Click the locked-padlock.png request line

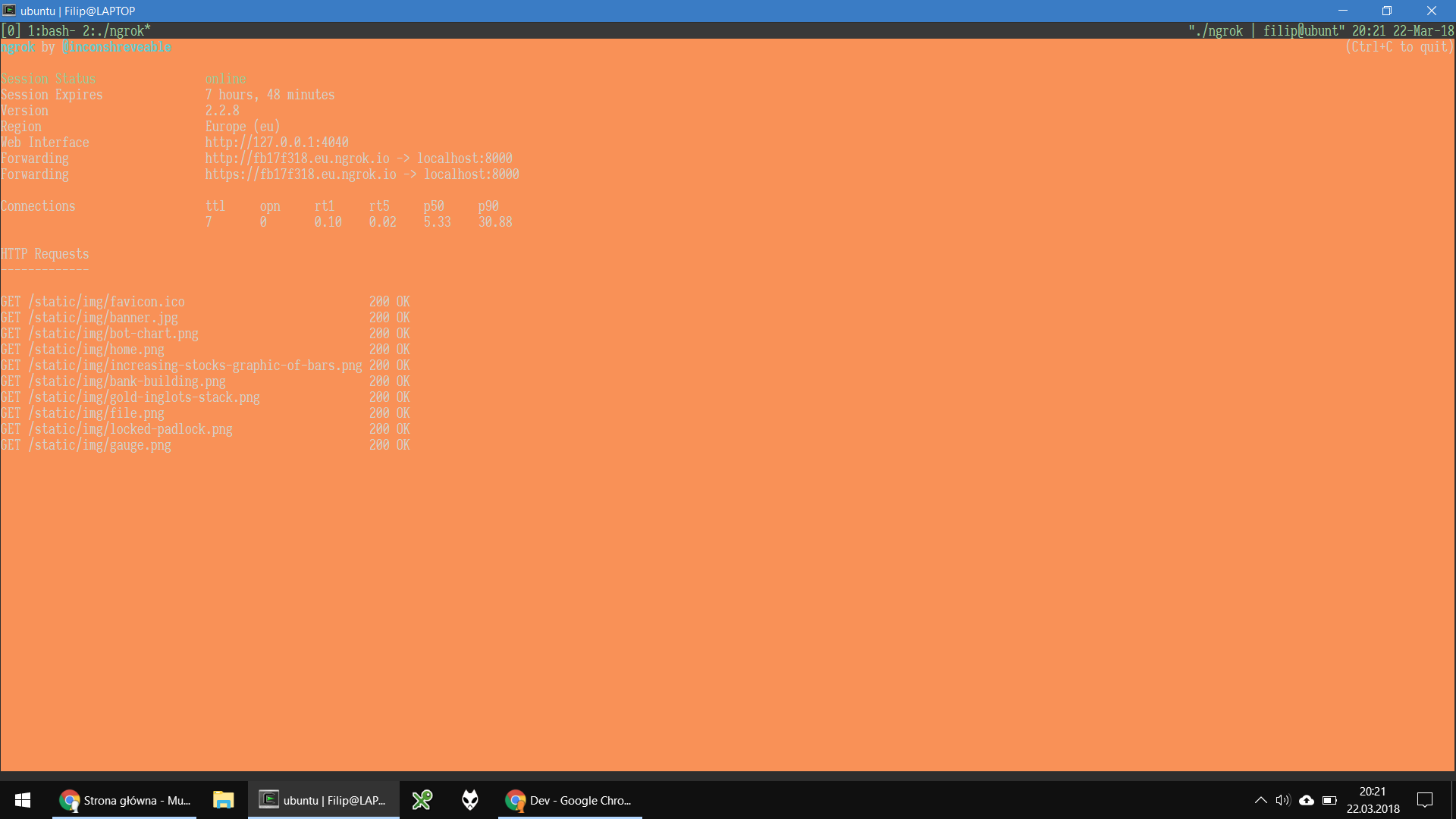tap(206, 429)
